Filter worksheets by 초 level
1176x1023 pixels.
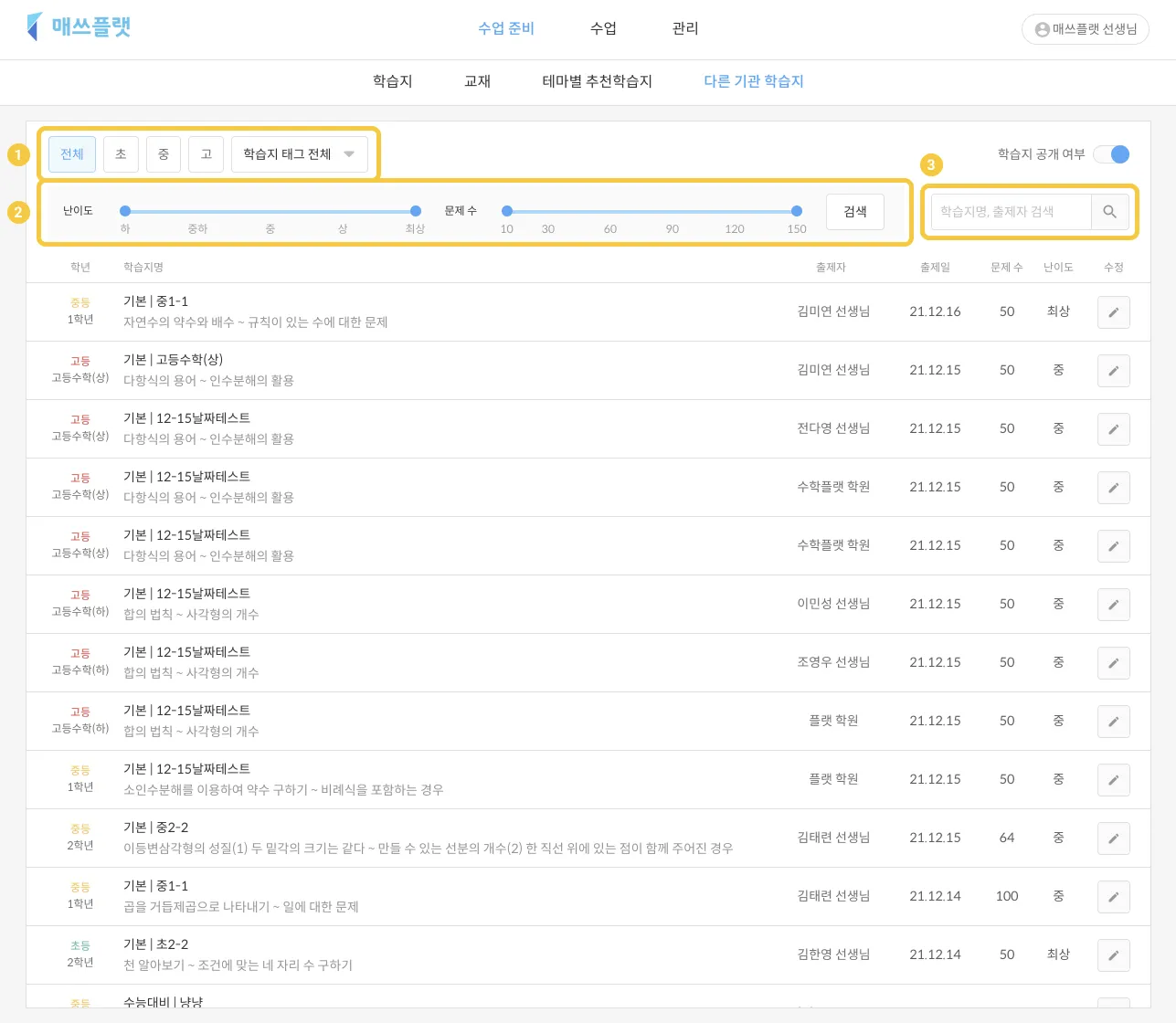[x=121, y=154]
